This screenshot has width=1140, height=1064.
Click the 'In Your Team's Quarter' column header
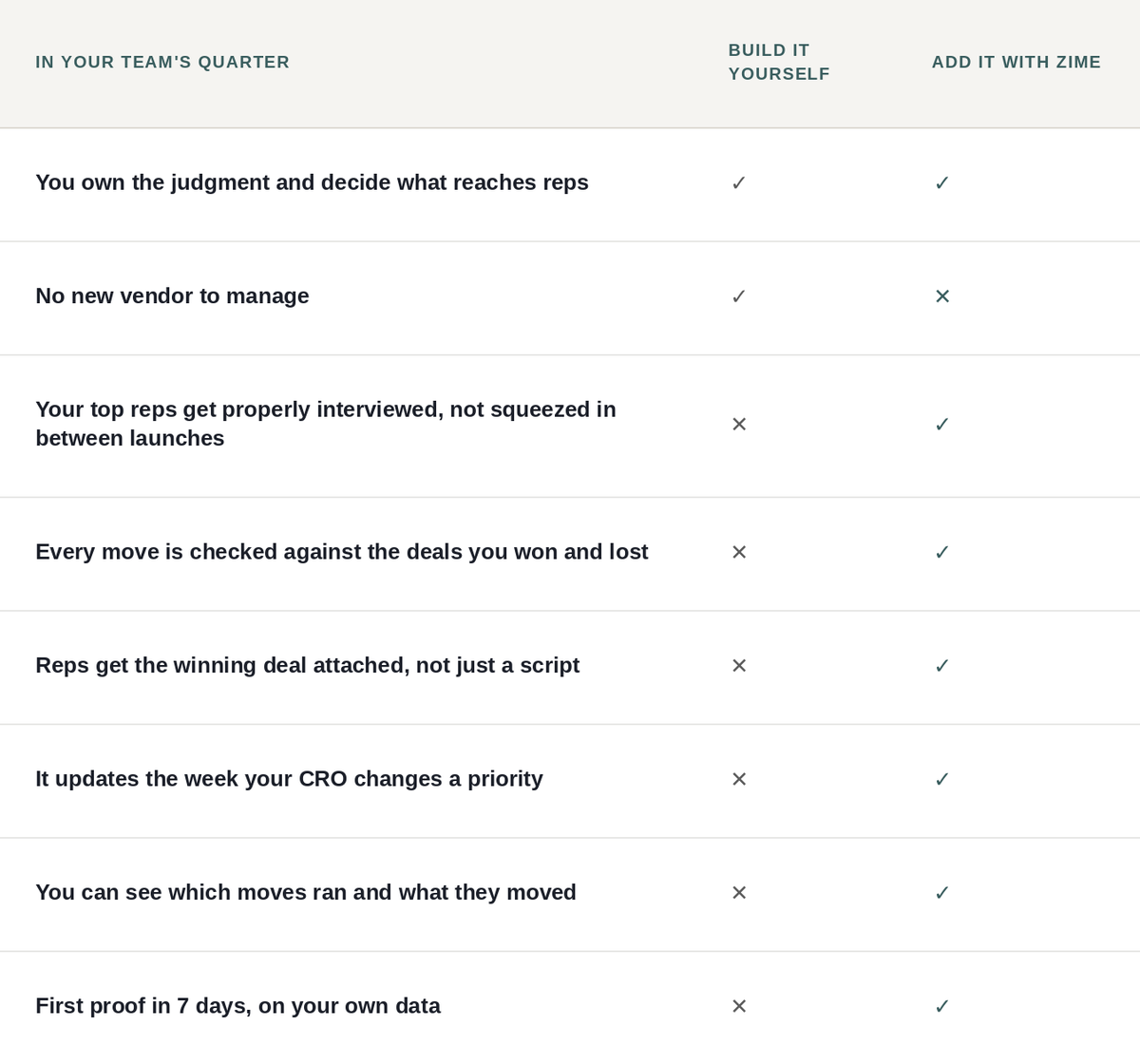162,62
